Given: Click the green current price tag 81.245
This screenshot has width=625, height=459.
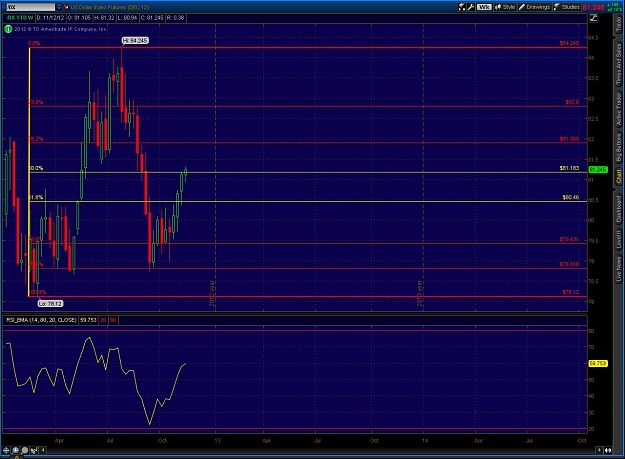Looking at the screenshot, I should 598,169.
